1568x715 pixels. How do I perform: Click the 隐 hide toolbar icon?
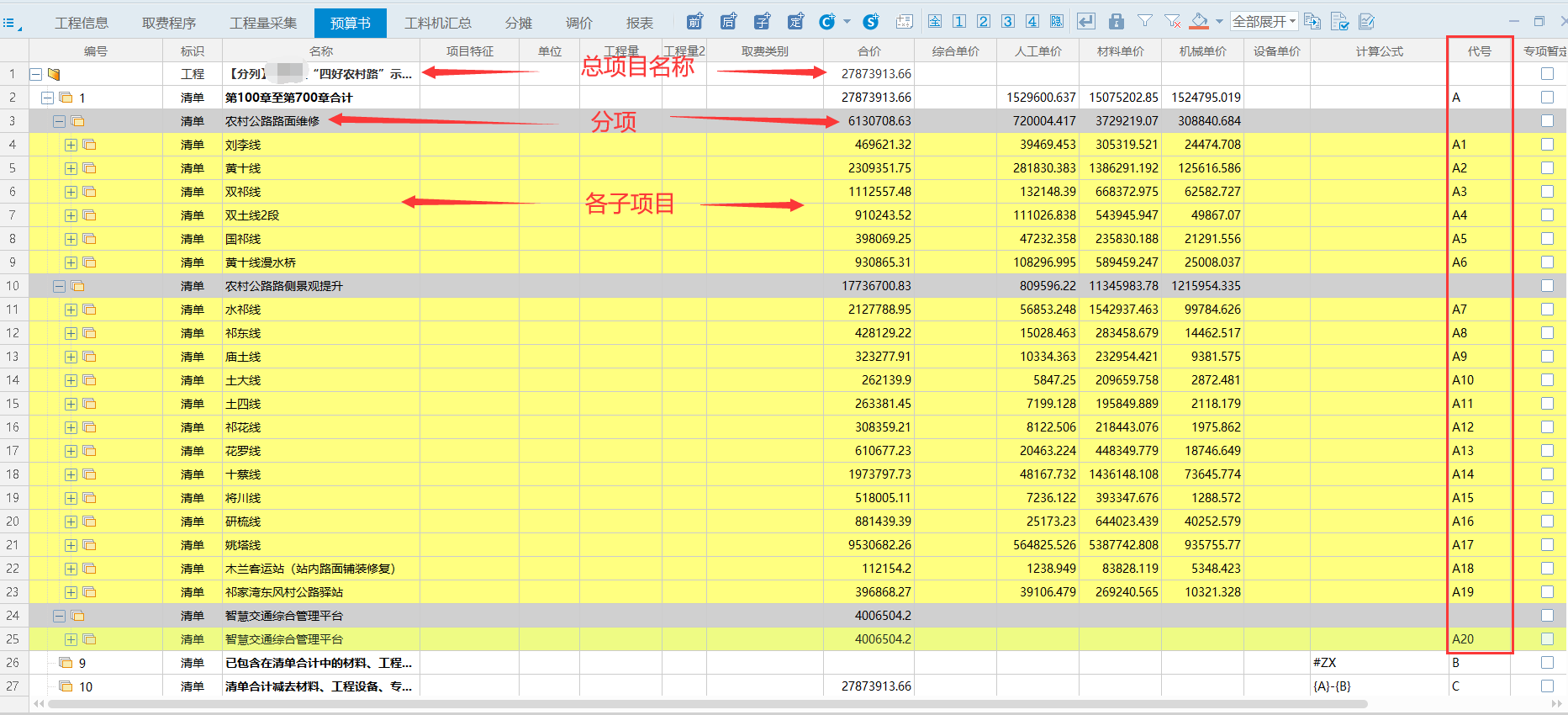point(1057,22)
